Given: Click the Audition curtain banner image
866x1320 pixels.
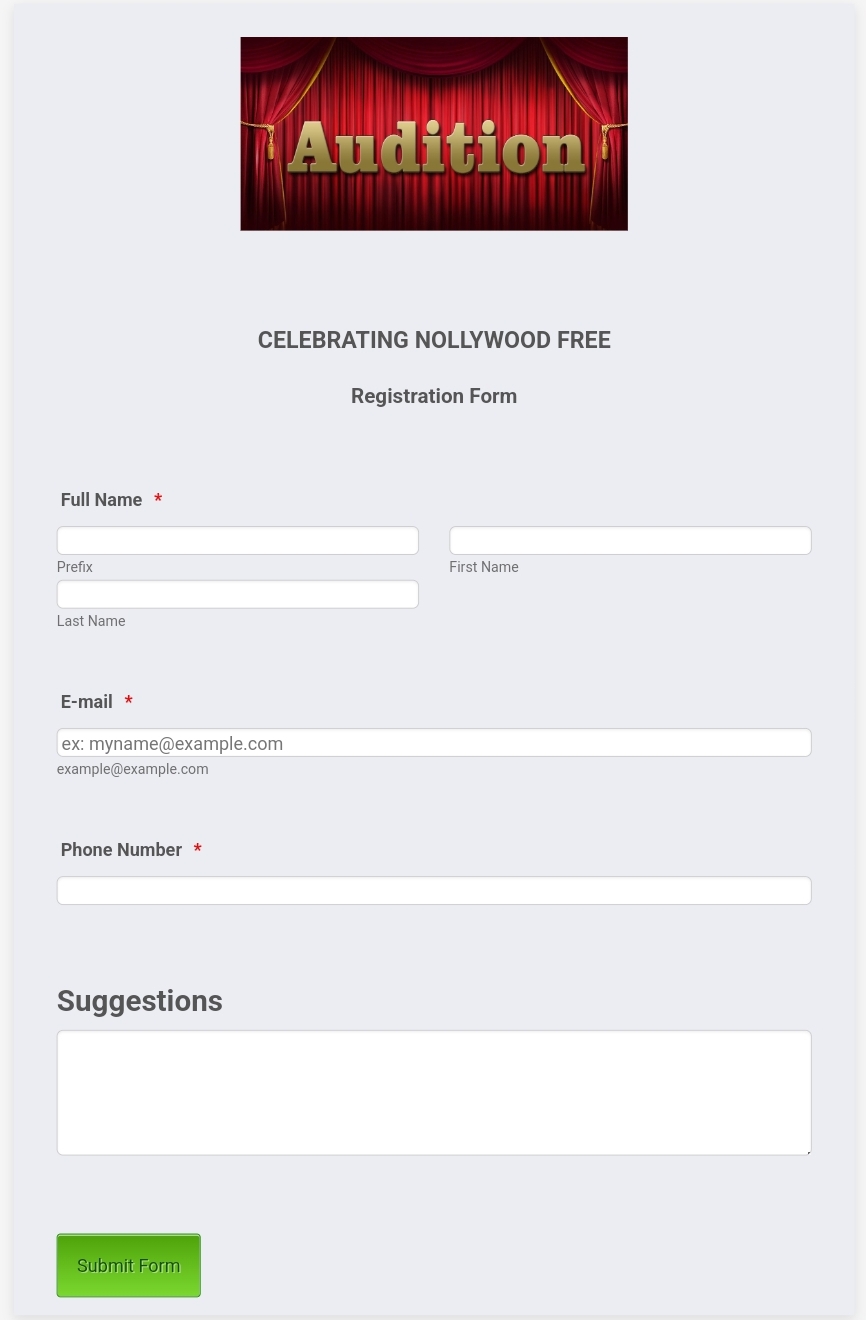Looking at the screenshot, I should coord(434,134).
